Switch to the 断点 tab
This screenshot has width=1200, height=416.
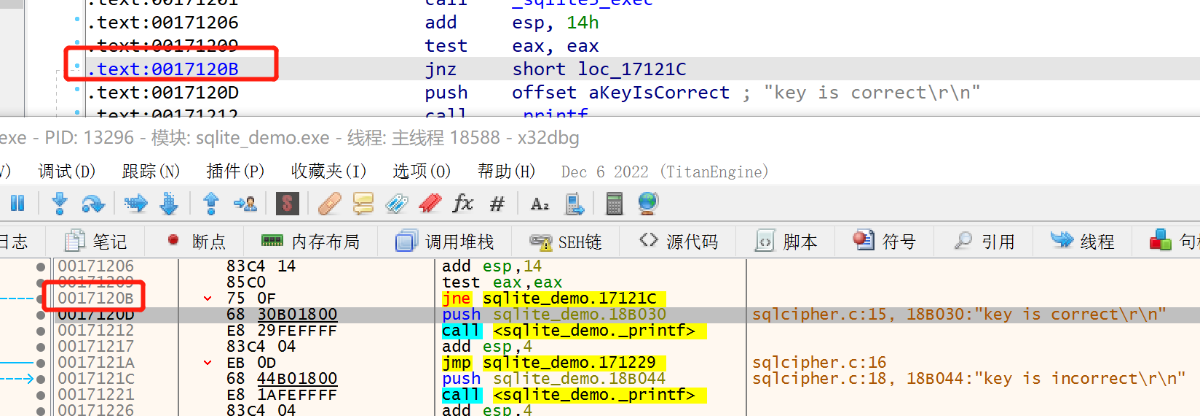pos(197,241)
